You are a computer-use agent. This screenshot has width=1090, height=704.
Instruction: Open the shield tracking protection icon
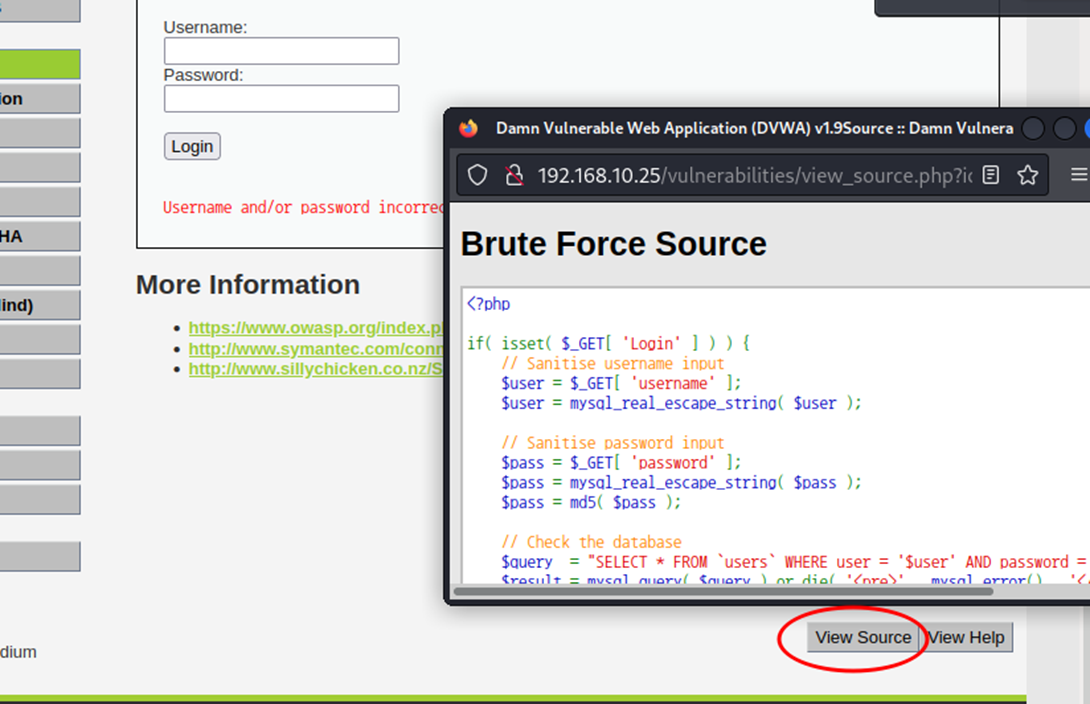(478, 175)
